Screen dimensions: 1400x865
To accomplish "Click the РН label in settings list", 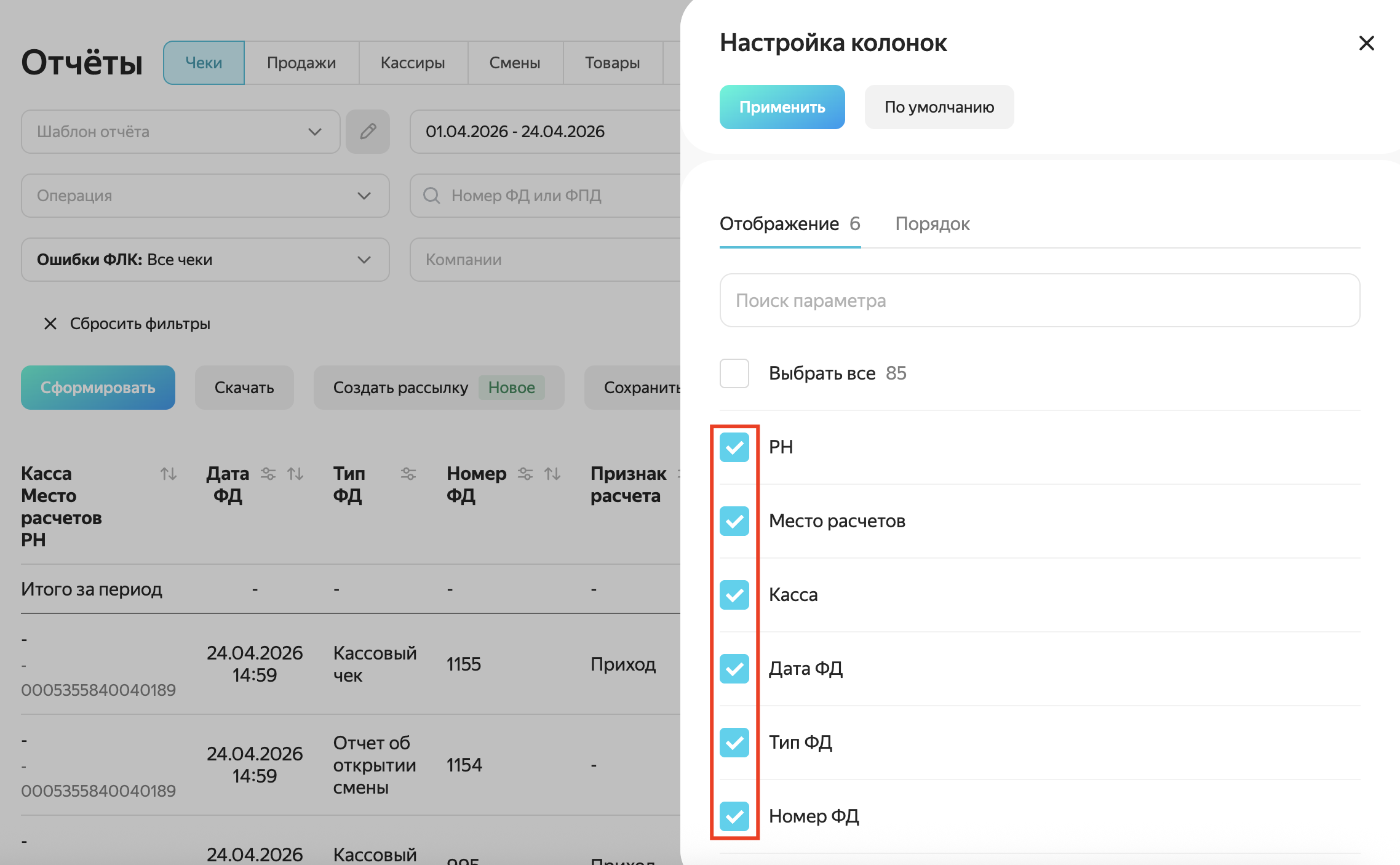I will [x=781, y=447].
